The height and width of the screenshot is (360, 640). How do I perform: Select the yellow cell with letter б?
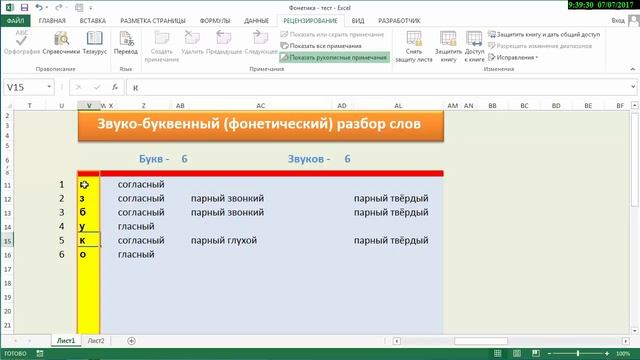click(88, 213)
